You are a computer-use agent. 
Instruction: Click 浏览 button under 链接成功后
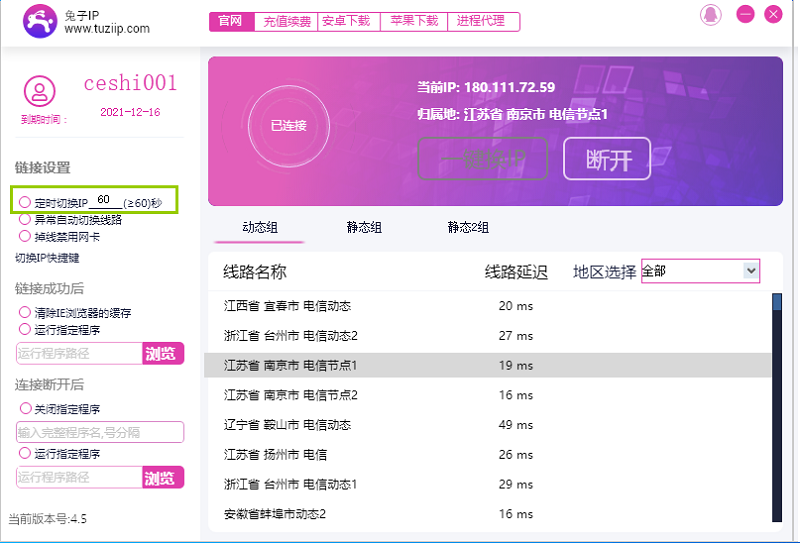pyautogui.click(x=163, y=353)
